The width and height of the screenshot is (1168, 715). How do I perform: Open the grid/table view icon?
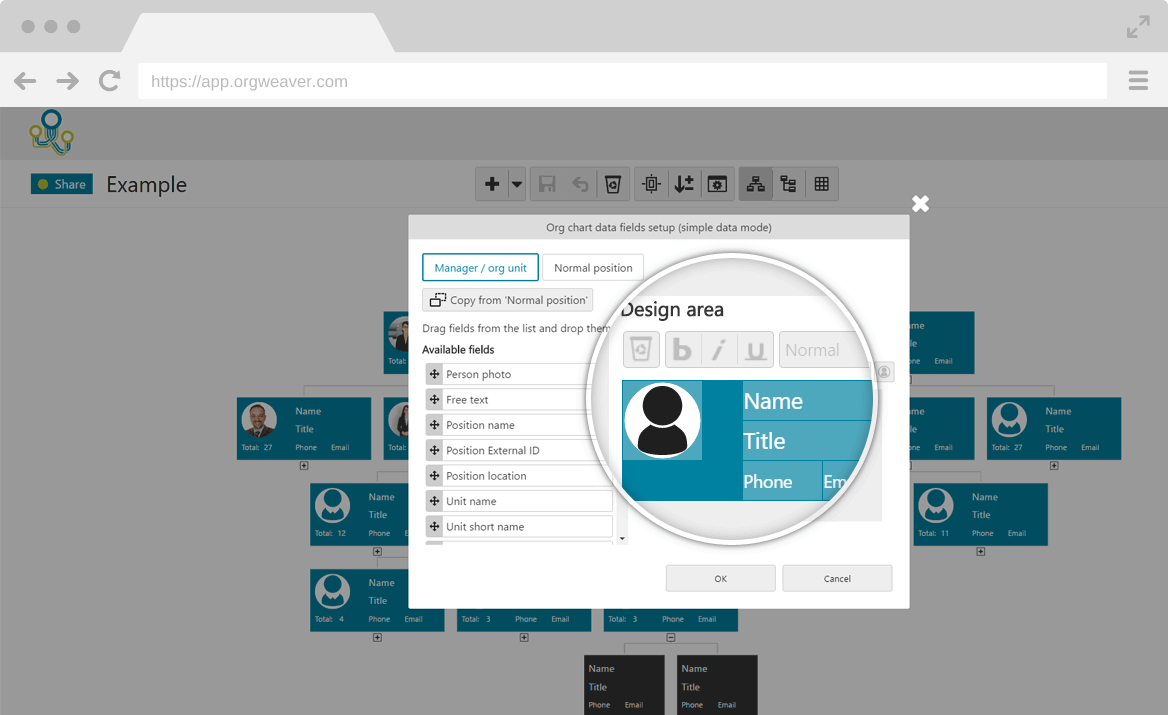point(822,184)
